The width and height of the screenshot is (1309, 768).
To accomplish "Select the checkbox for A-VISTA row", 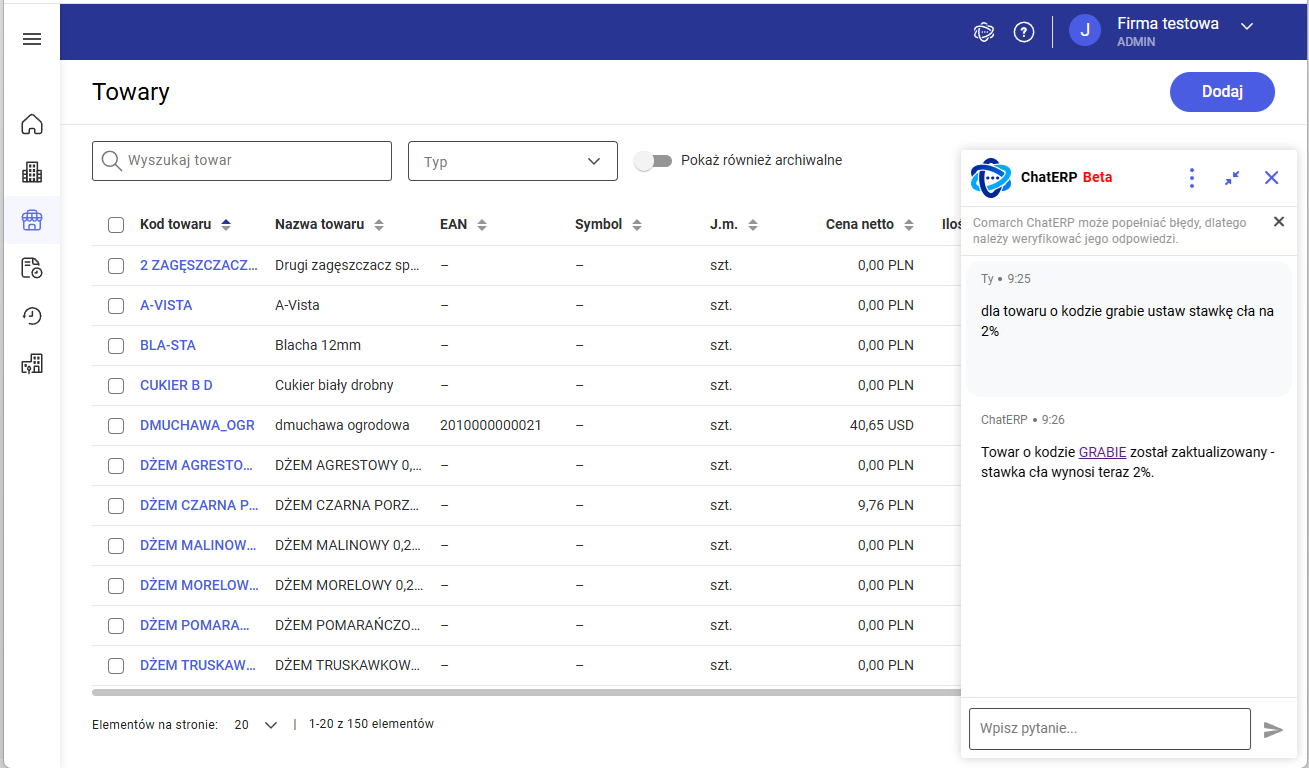I will tap(116, 305).
